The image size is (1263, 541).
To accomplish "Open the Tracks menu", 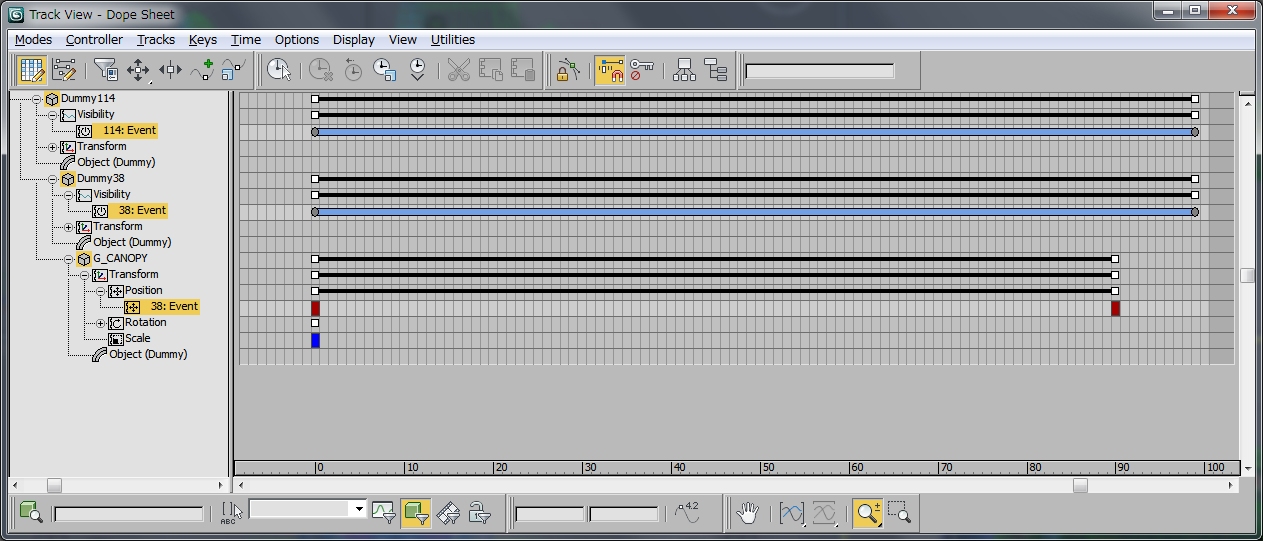I will click(x=156, y=40).
